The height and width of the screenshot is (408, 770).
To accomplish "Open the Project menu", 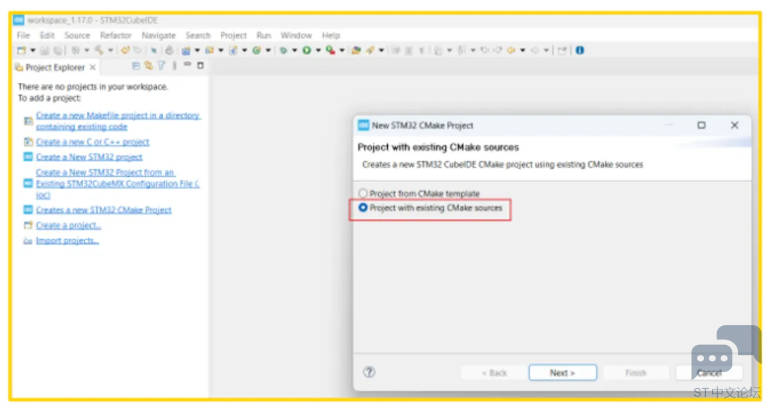I will pyautogui.click(x=233, y=35).
